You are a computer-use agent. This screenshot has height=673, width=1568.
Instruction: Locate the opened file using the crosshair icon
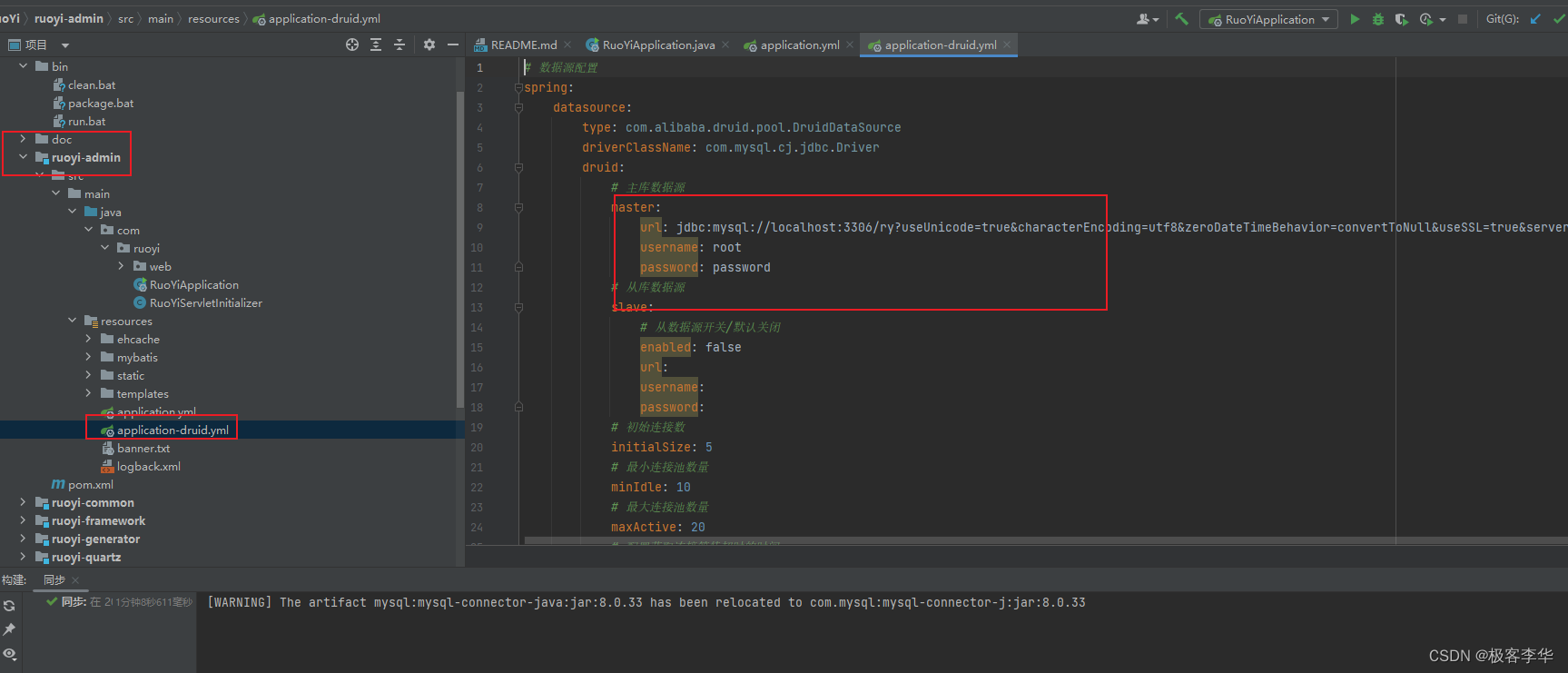[x=352, y=45]
